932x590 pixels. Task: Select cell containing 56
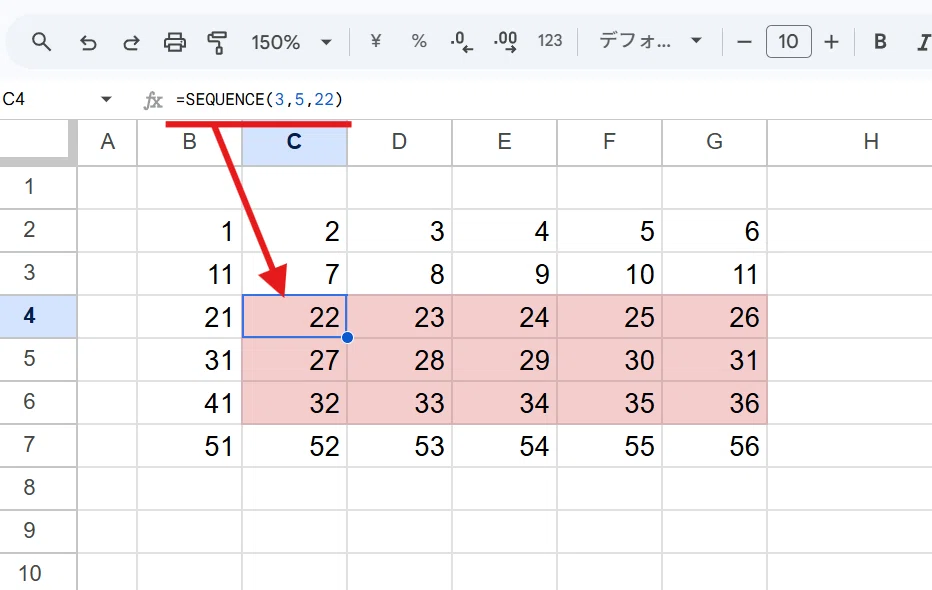click(x=714, y=446)
